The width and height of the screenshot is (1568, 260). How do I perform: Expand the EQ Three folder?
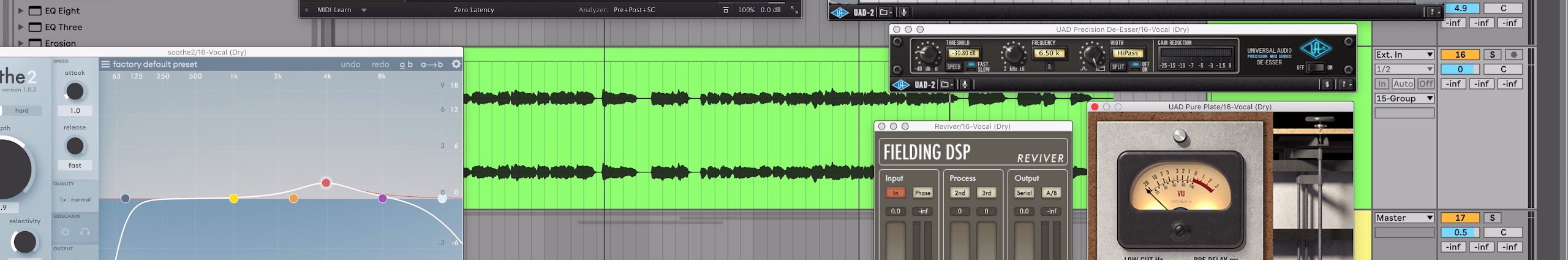[20, 27]
